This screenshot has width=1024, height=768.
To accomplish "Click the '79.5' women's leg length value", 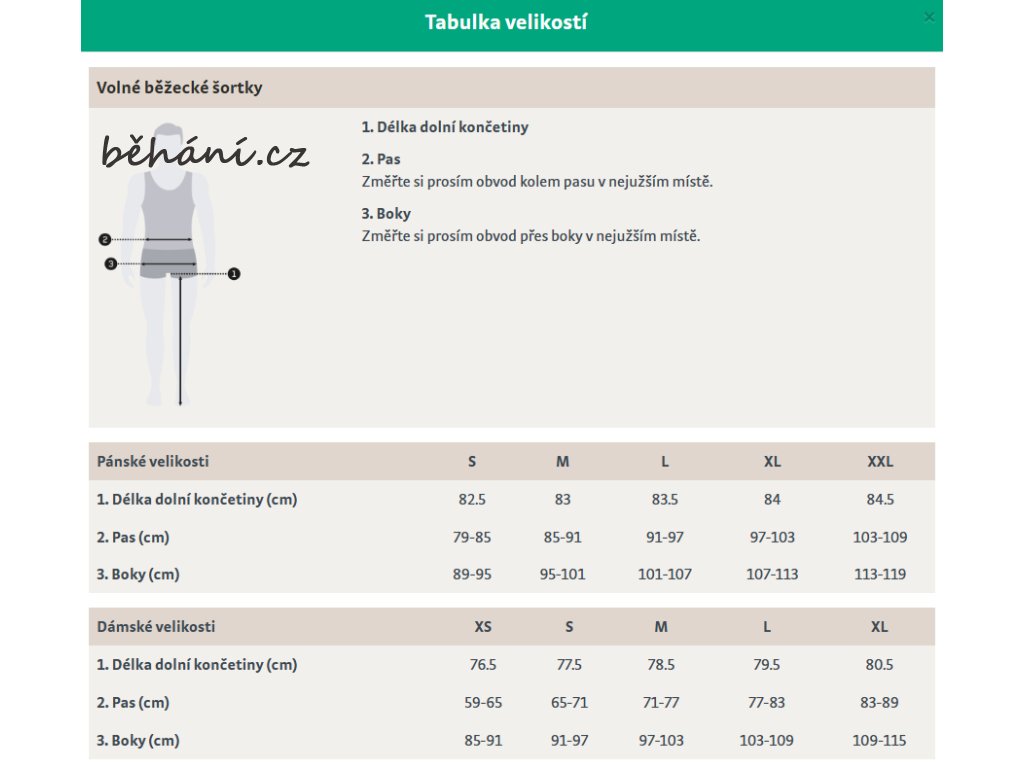I will click(767, 665).
